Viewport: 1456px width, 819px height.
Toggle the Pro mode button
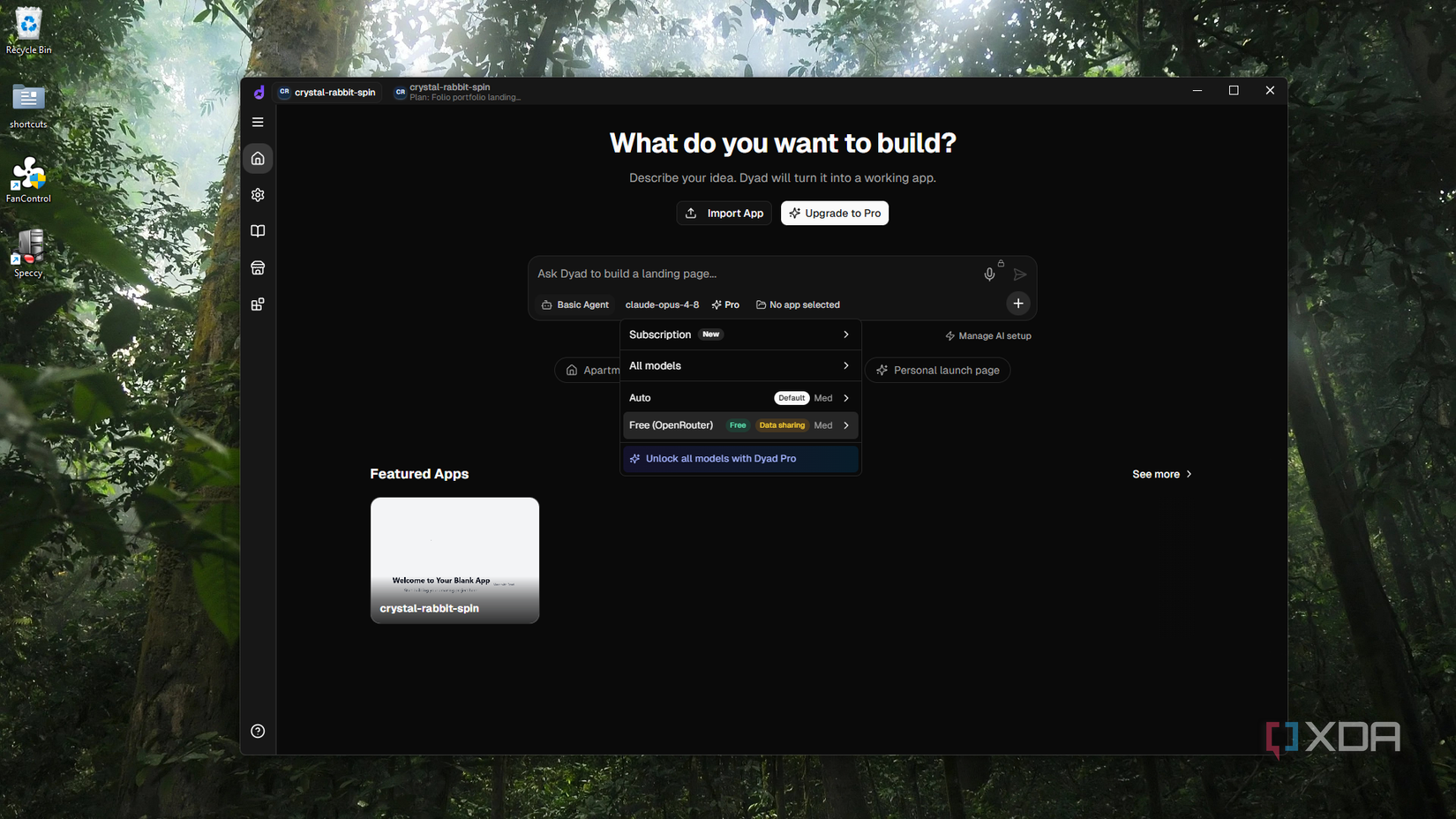[x=725, y=304]
